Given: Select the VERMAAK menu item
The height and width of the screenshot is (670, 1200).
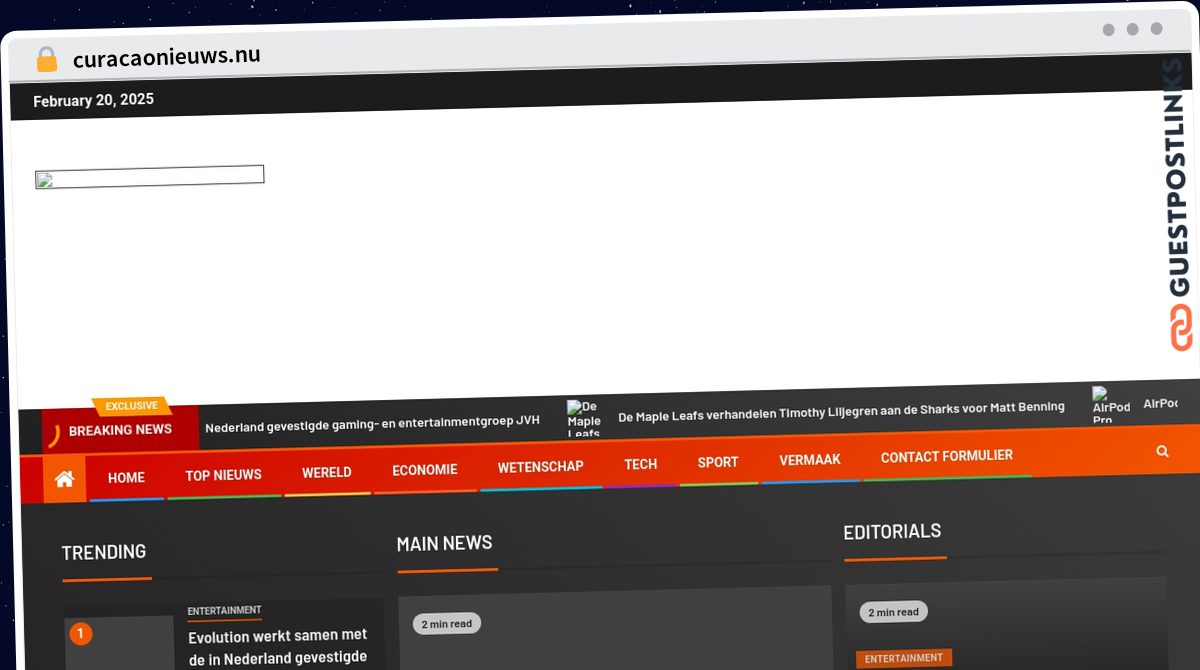Looking at the screenshot, I should coord(810,460).
